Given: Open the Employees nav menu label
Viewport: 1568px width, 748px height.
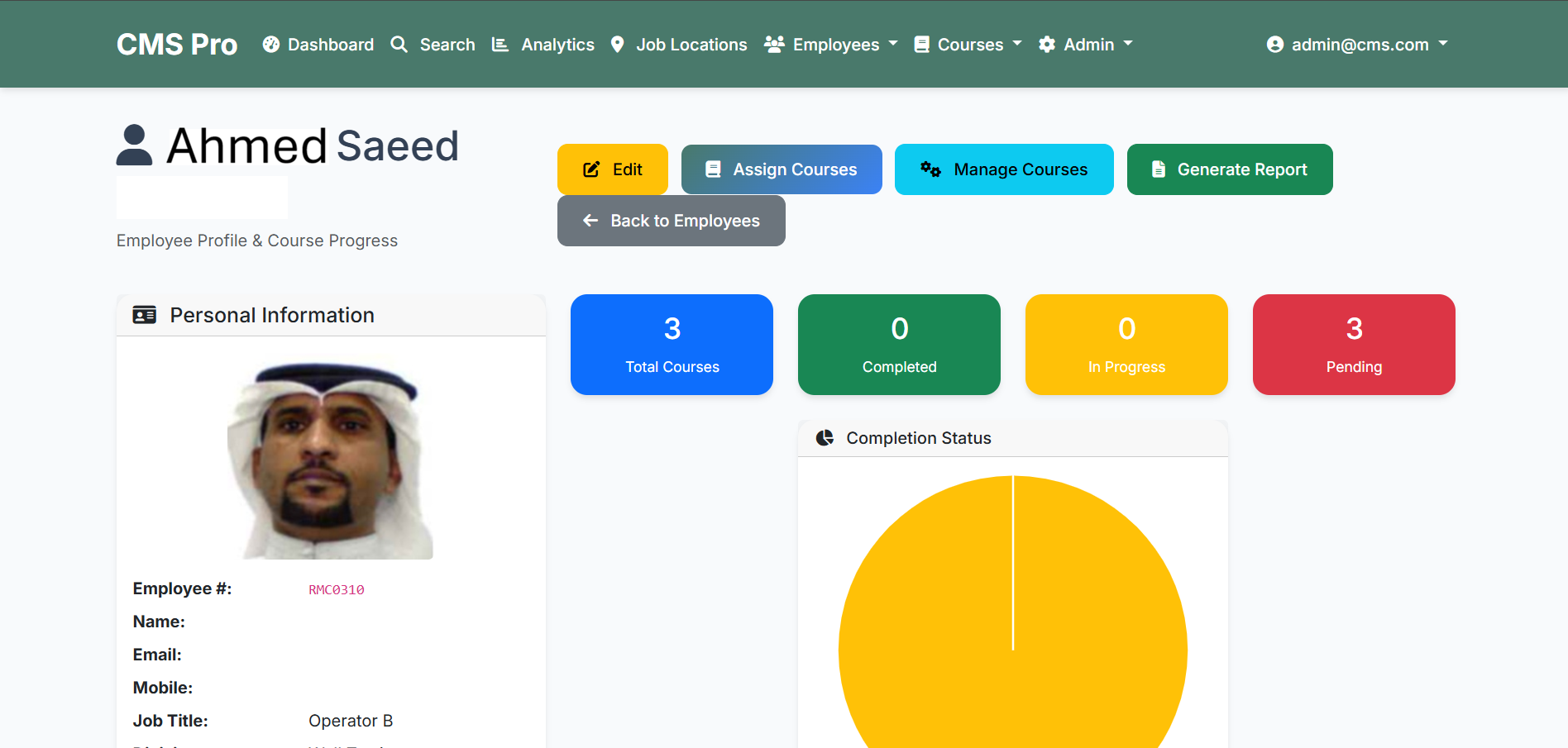Looking at the screenshot, I should point(836,45).
